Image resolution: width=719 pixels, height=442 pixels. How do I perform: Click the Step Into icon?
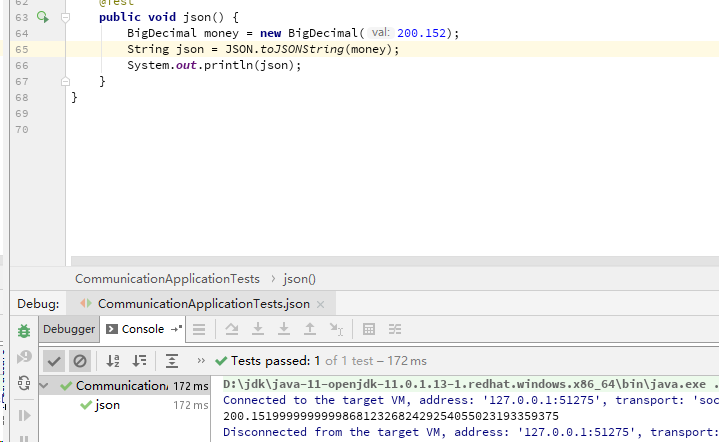tap(258, 329)
